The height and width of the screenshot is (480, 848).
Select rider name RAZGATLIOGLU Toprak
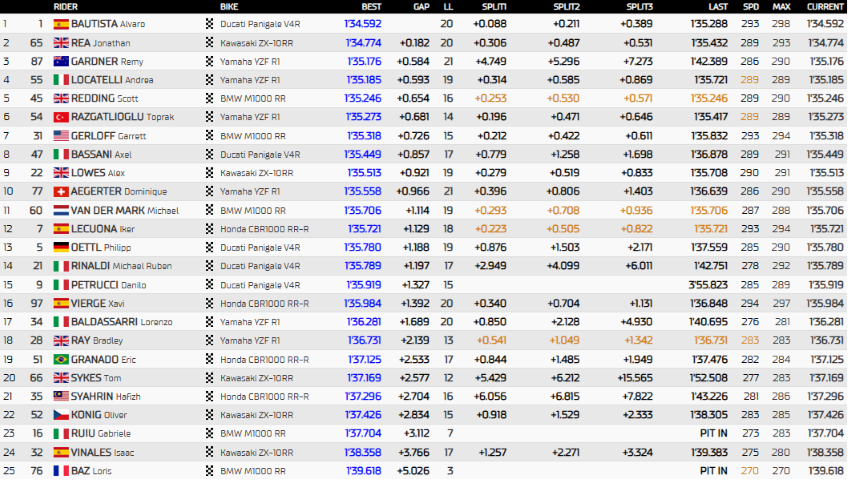click(123, 117)
